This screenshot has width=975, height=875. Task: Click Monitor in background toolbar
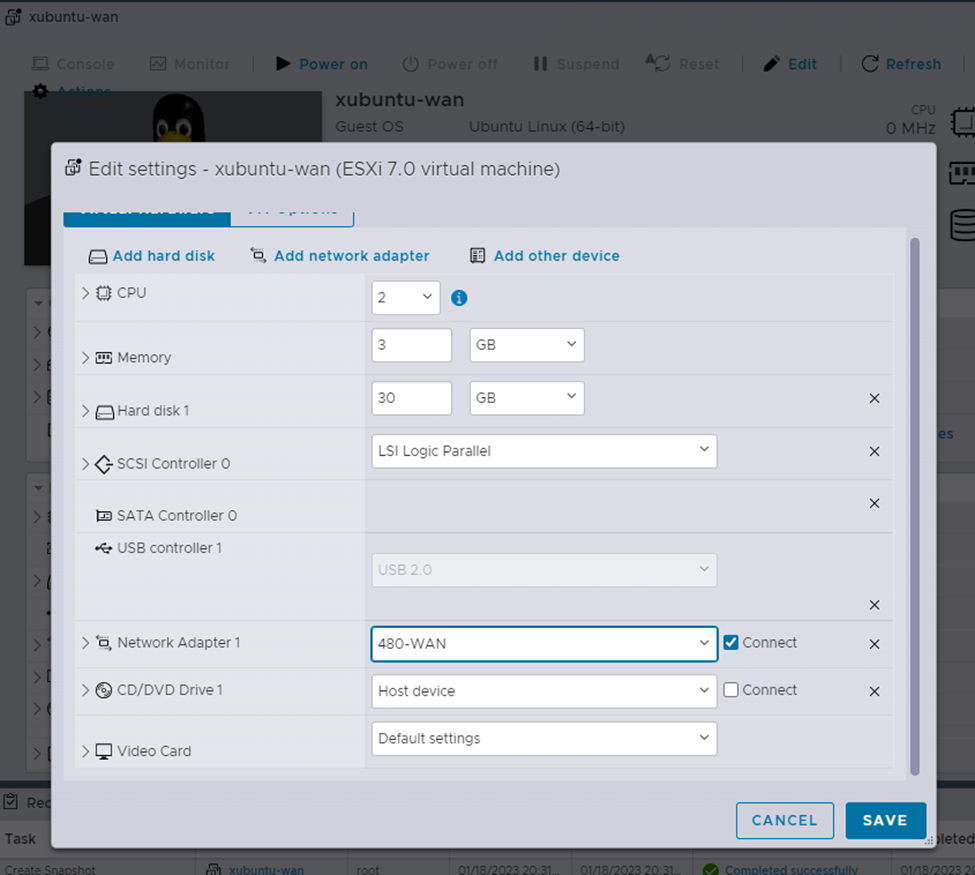point(190,64)
